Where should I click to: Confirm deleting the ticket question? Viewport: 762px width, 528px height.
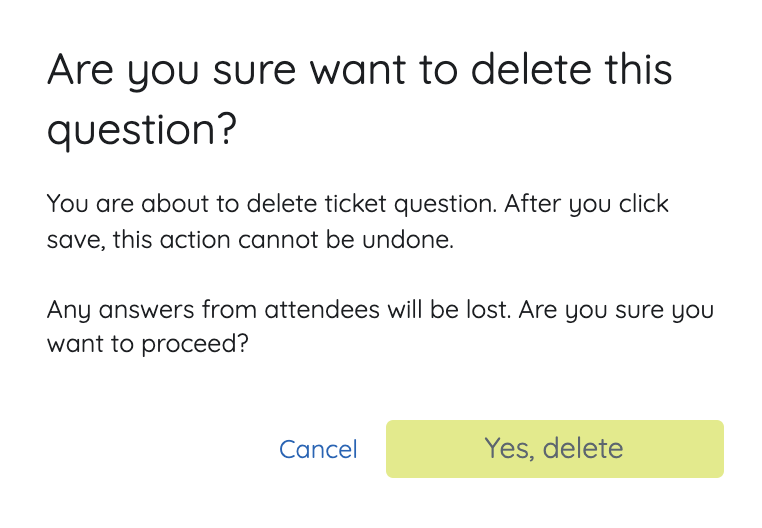(554, 448)
